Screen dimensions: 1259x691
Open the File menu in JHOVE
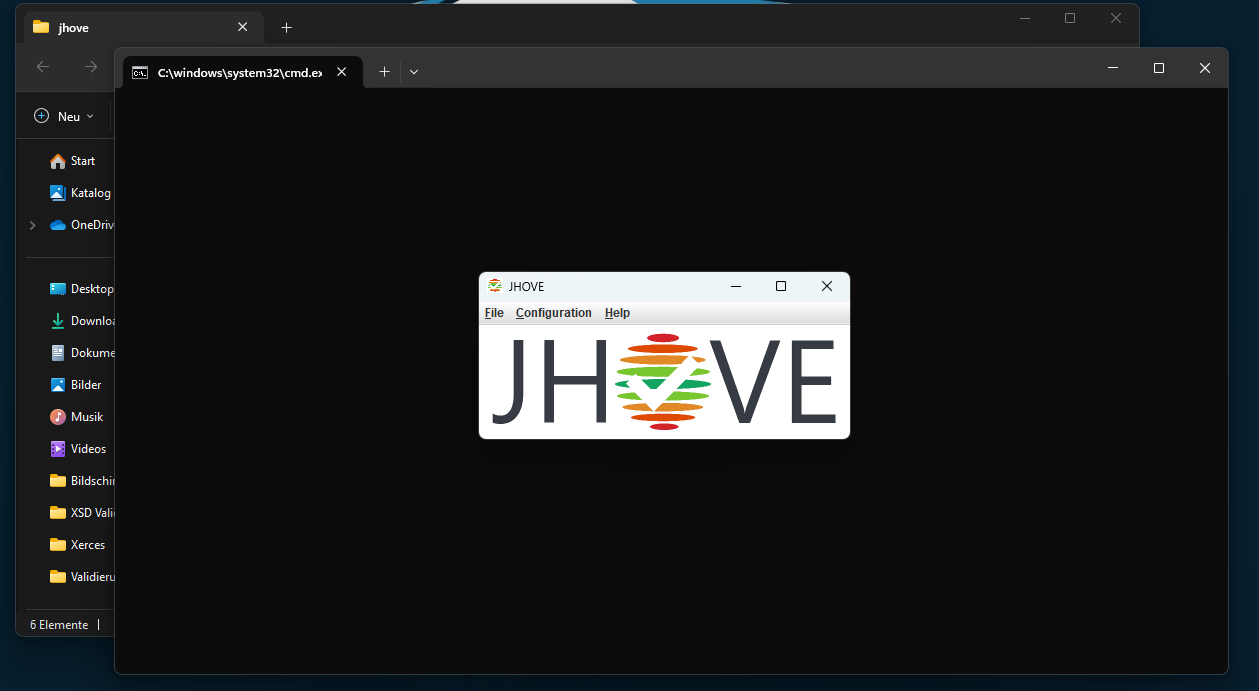click(x=494, y=313)
